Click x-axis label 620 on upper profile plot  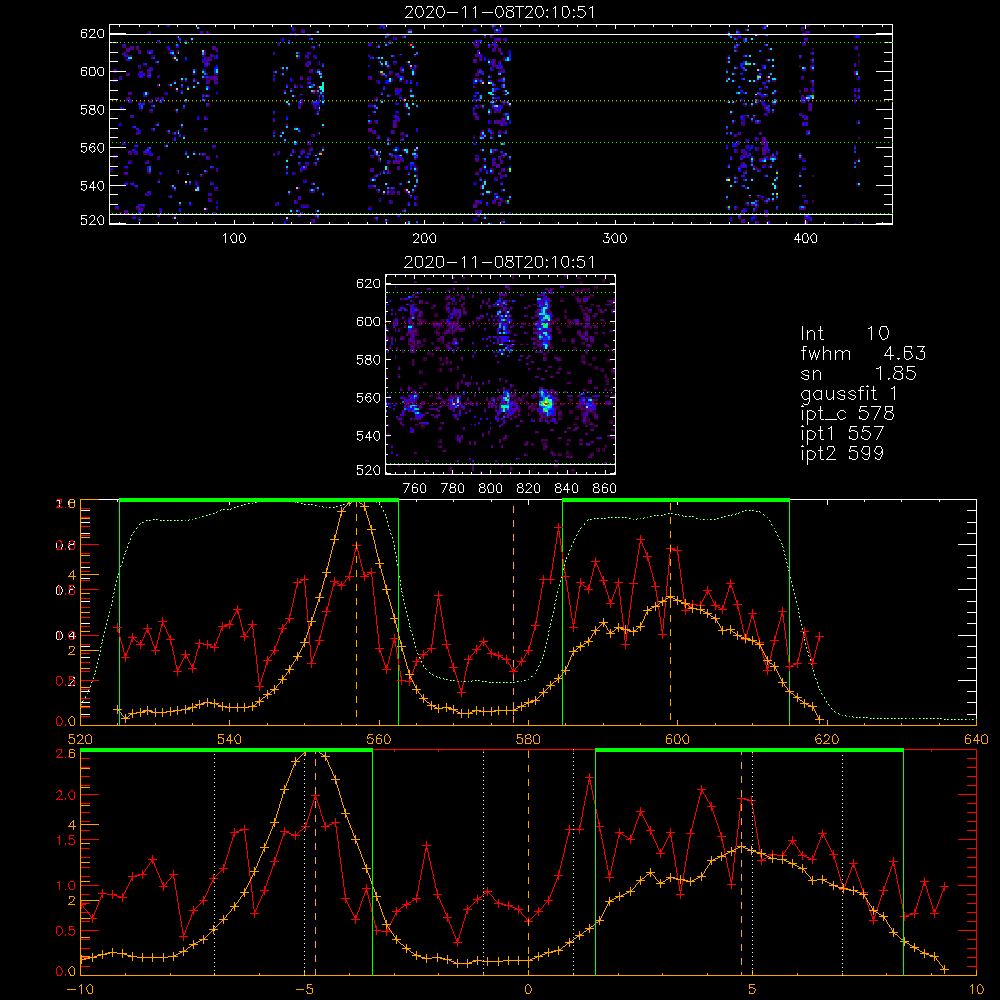coord(827,740)
